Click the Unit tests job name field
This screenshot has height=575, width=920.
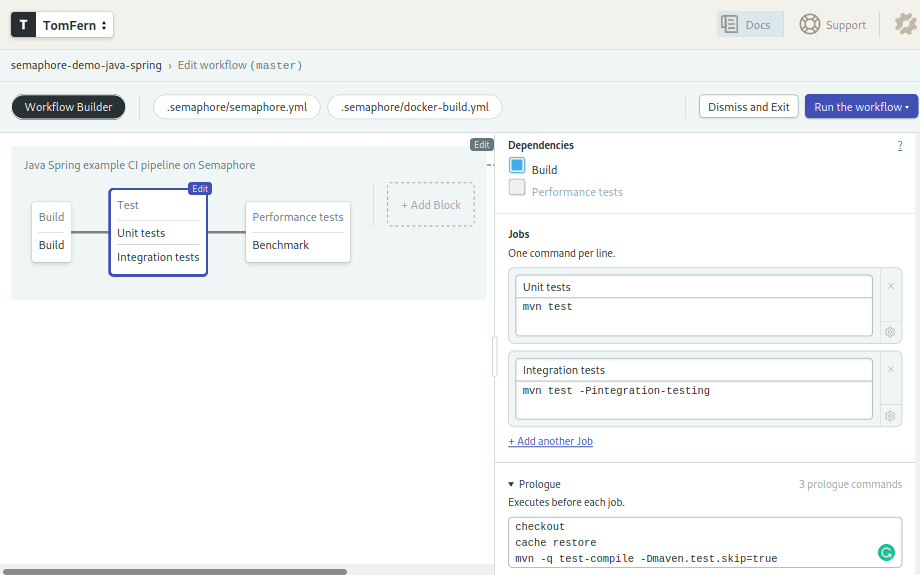[x=694, y=287]
